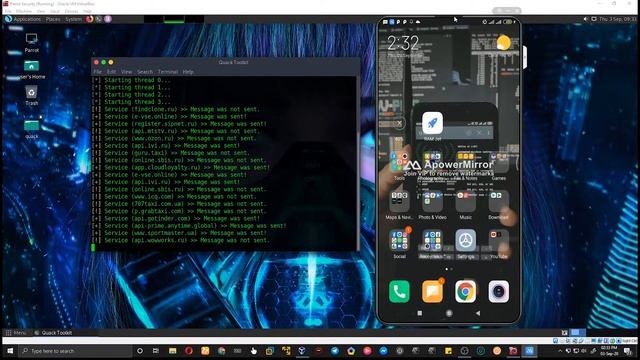
Task: Open VirtualBox Machine menu
Action: click(x=24, y=11)
